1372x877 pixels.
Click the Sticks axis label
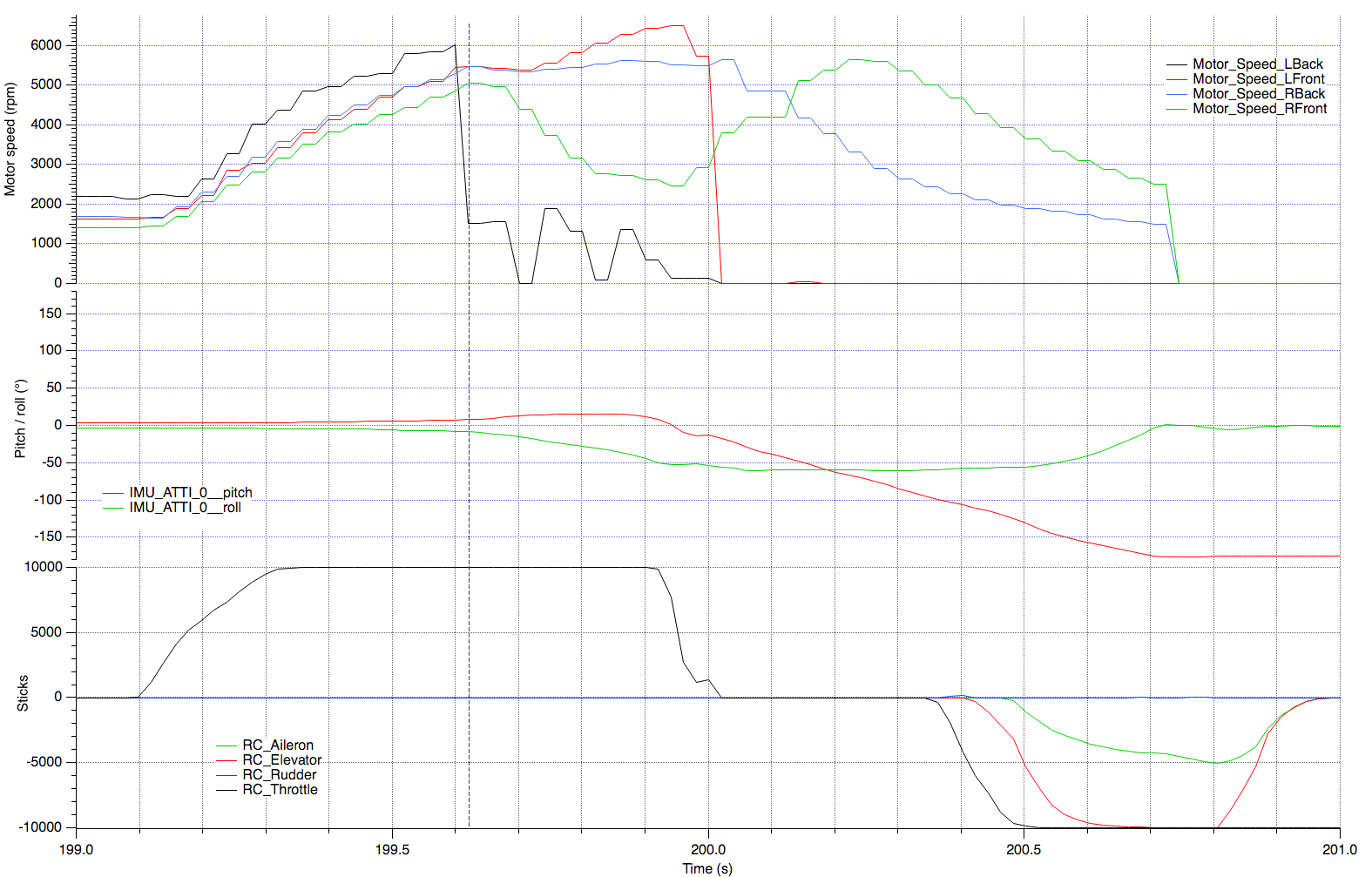point(23,693)
